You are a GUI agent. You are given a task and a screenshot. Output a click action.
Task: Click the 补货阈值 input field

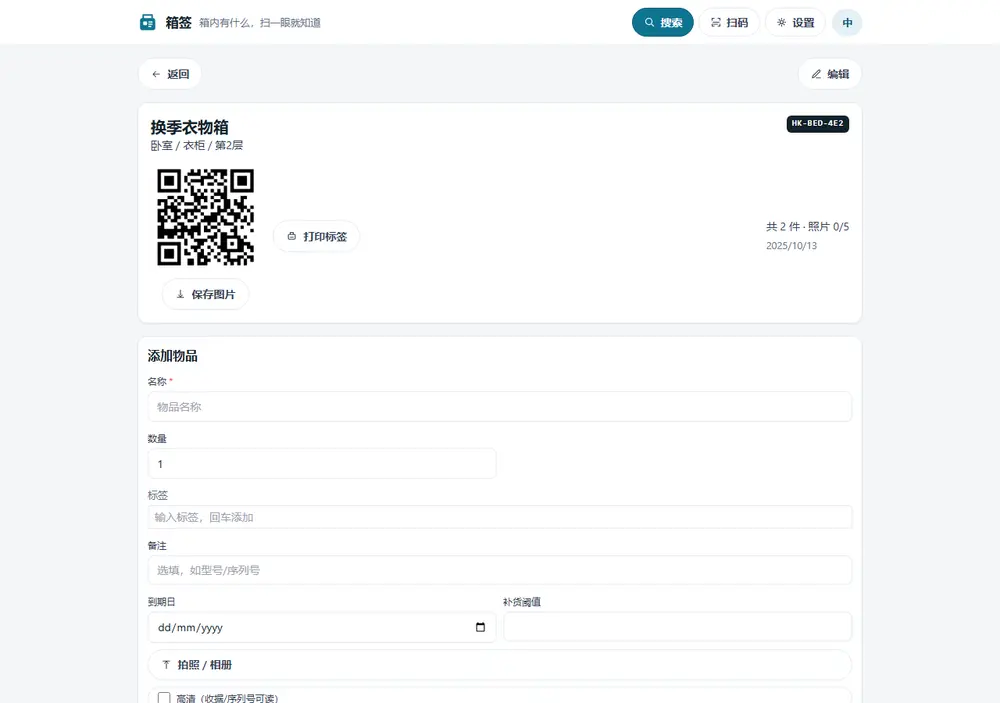(677, 627)
